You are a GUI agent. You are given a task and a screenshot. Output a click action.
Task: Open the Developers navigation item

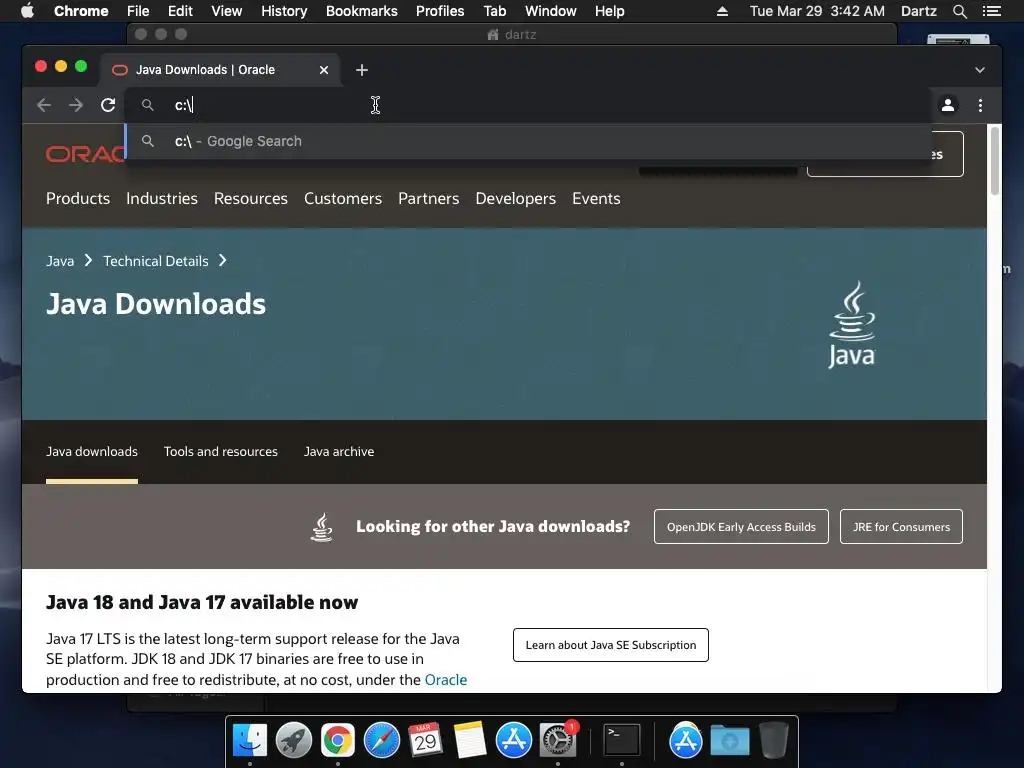point(515,199)
